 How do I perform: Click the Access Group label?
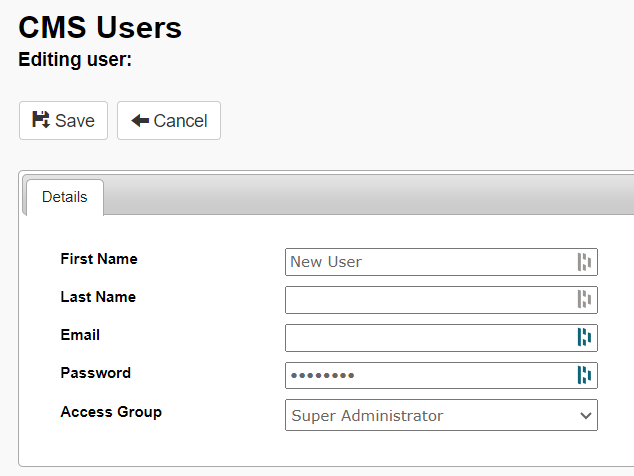pos(111,412)
